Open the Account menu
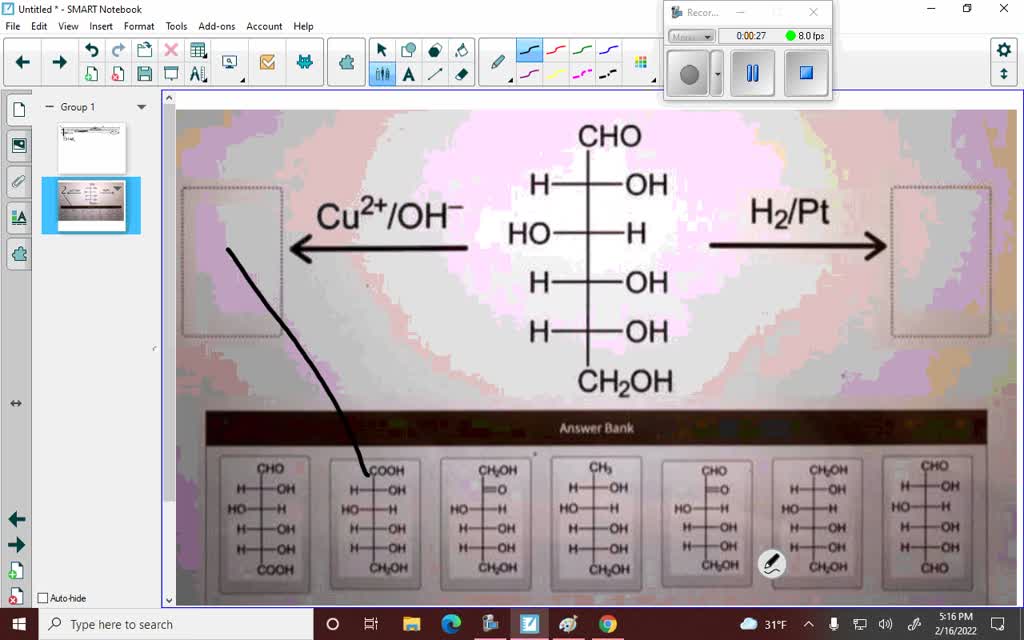Screen dimensions: 1024x640 (x=264, y=26)
